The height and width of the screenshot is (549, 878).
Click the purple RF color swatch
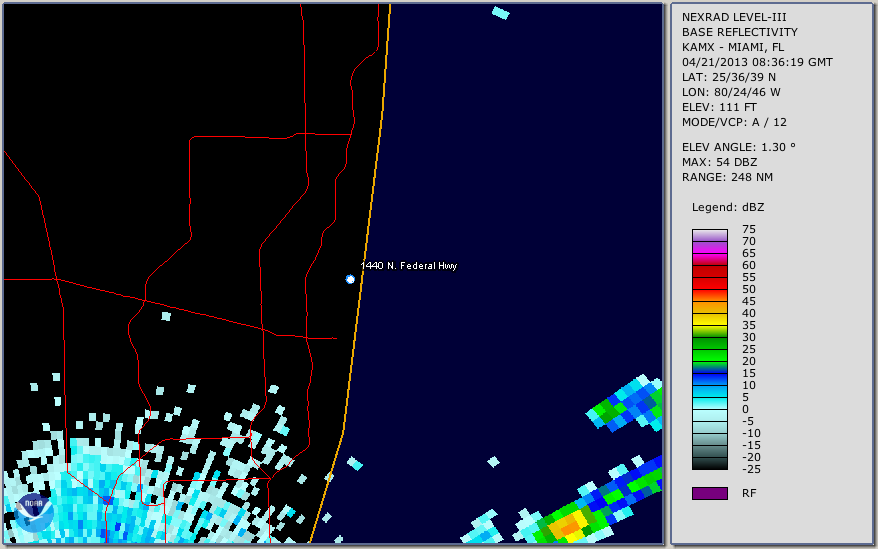click(709, 493)
